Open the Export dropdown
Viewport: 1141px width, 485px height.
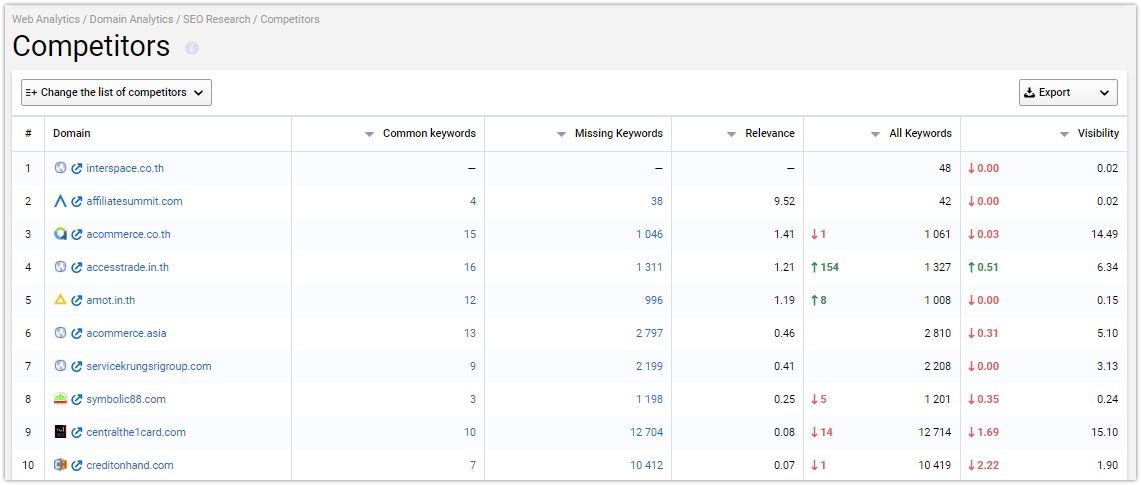pos(1068,92)
